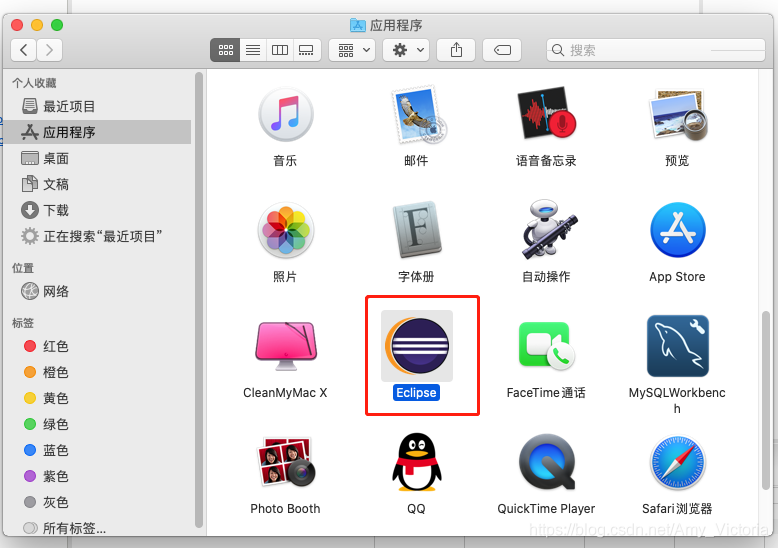Click the QuickTime Player name label

(x=546, y=509)
